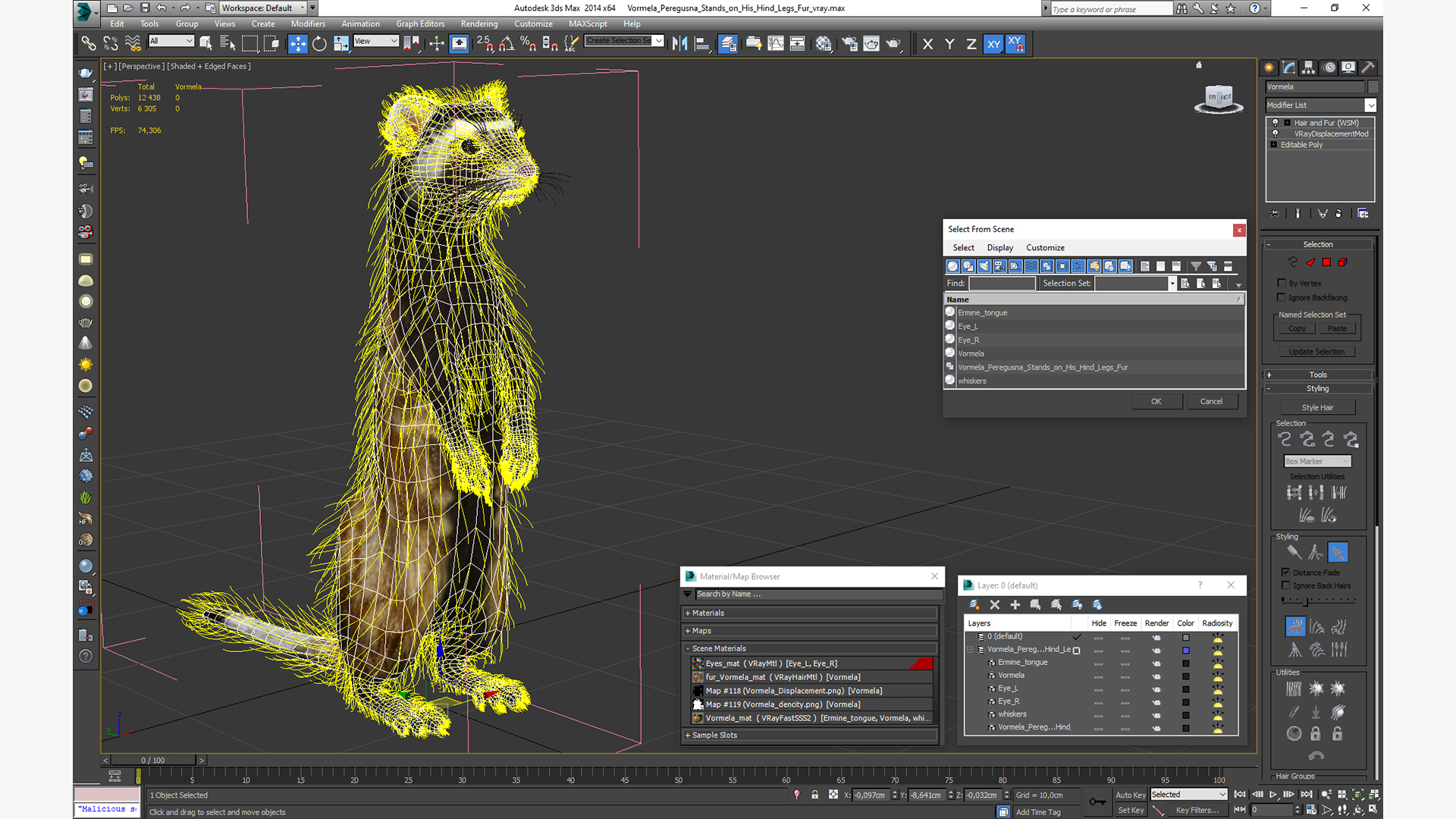Image resolution: width=1456 pixels, height=819 pixels.
Task: Open the Utilities hammer panel
Action: 1368,67
